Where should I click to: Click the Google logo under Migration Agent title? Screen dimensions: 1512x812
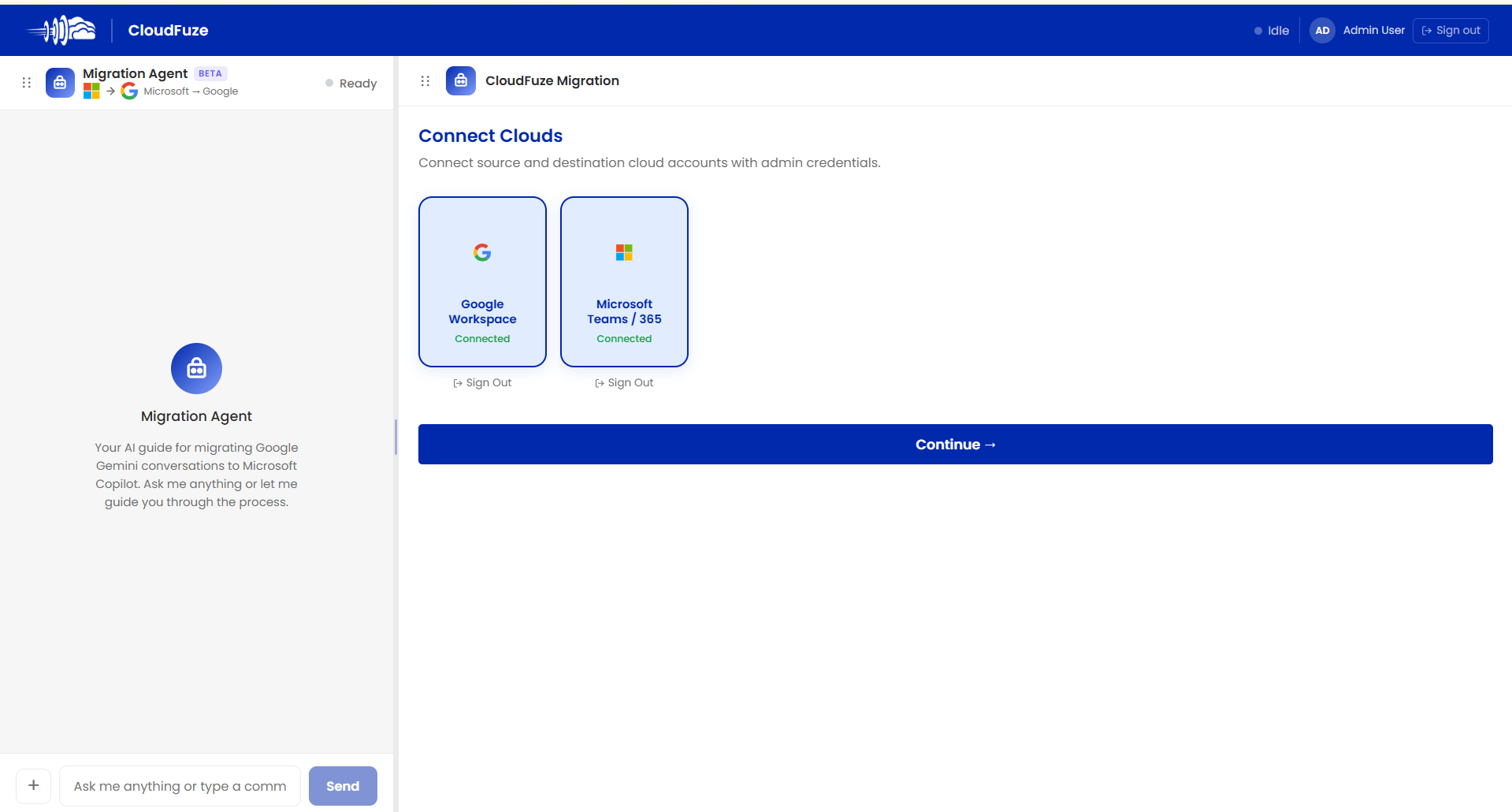[x=129, y=91]
